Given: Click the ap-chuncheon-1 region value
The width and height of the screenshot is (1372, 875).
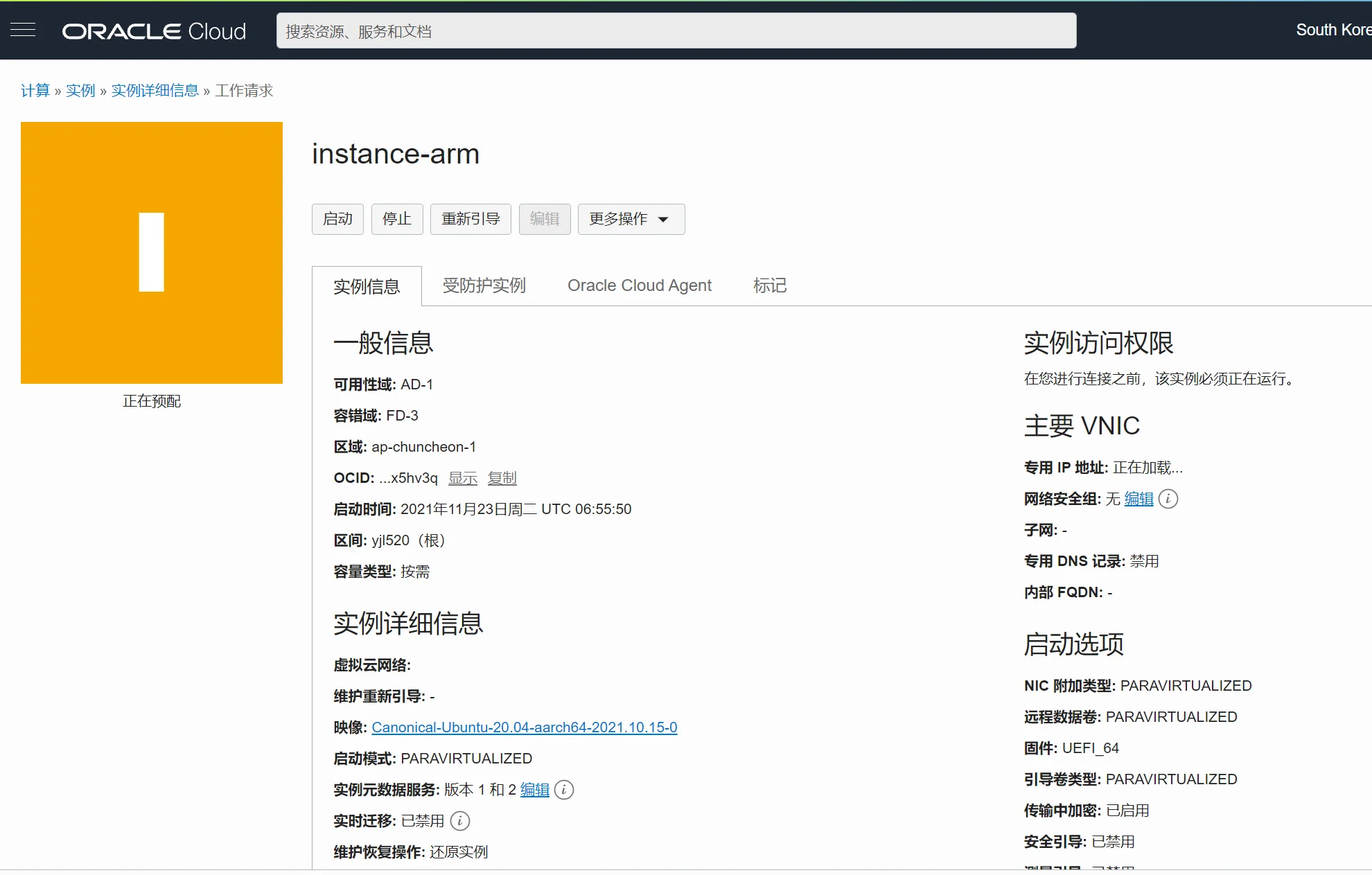Looking at the screenshot, I should coord(423,447).
